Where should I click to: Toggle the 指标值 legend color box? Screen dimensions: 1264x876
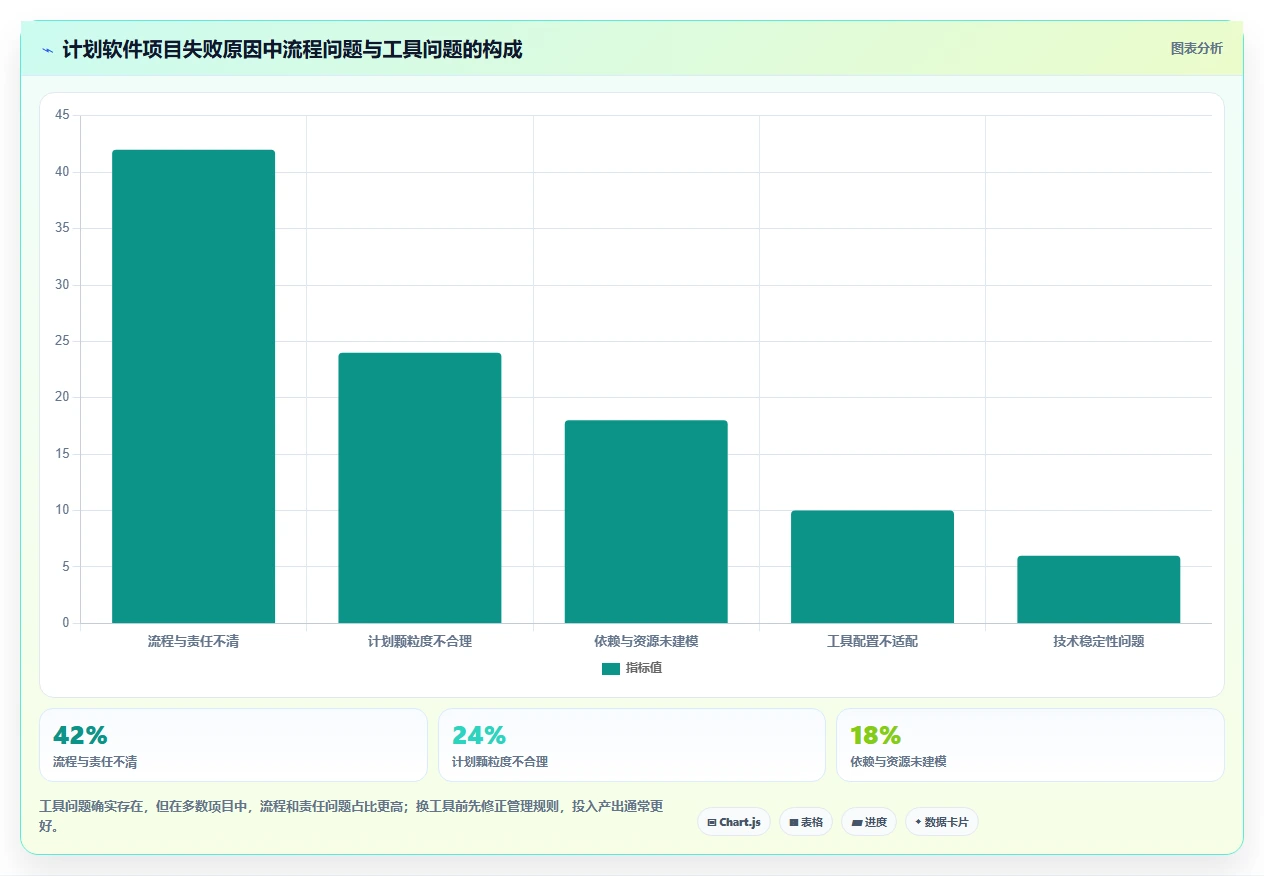pyautogui.click(x=611, y=669)
